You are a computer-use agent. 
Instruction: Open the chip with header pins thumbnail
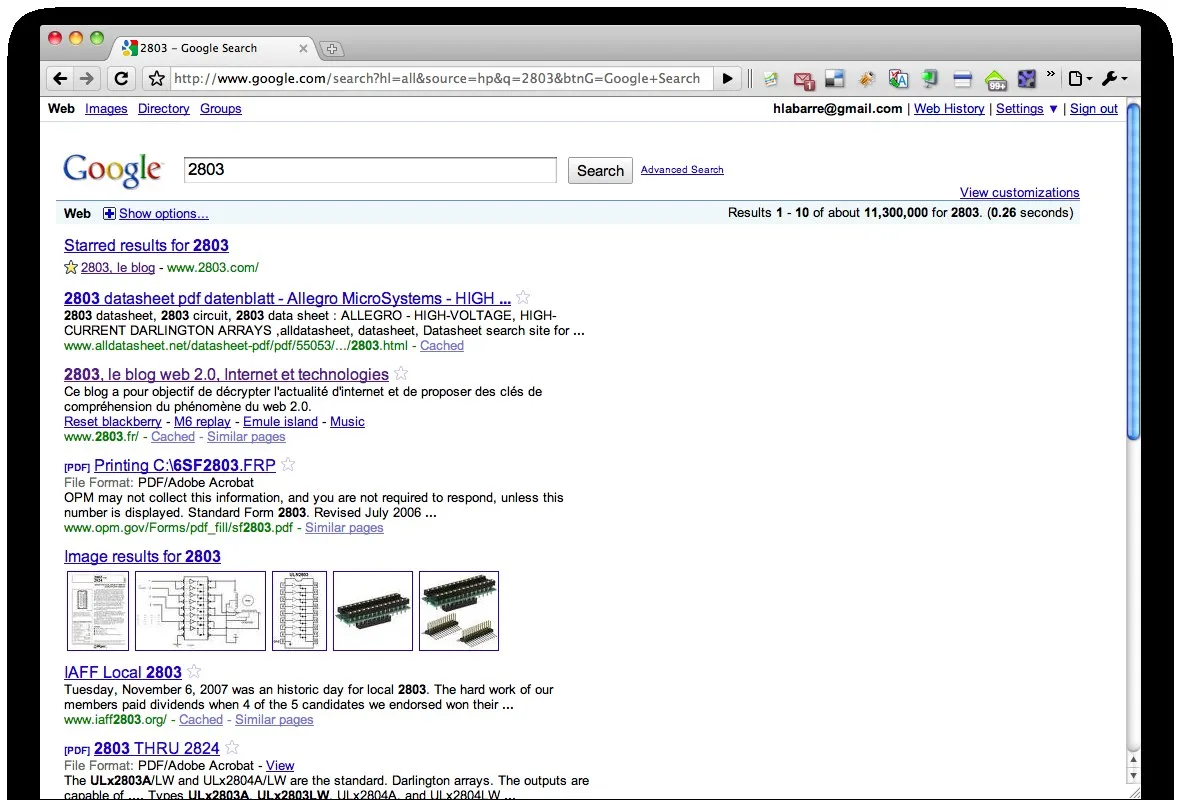pos(459,611)
